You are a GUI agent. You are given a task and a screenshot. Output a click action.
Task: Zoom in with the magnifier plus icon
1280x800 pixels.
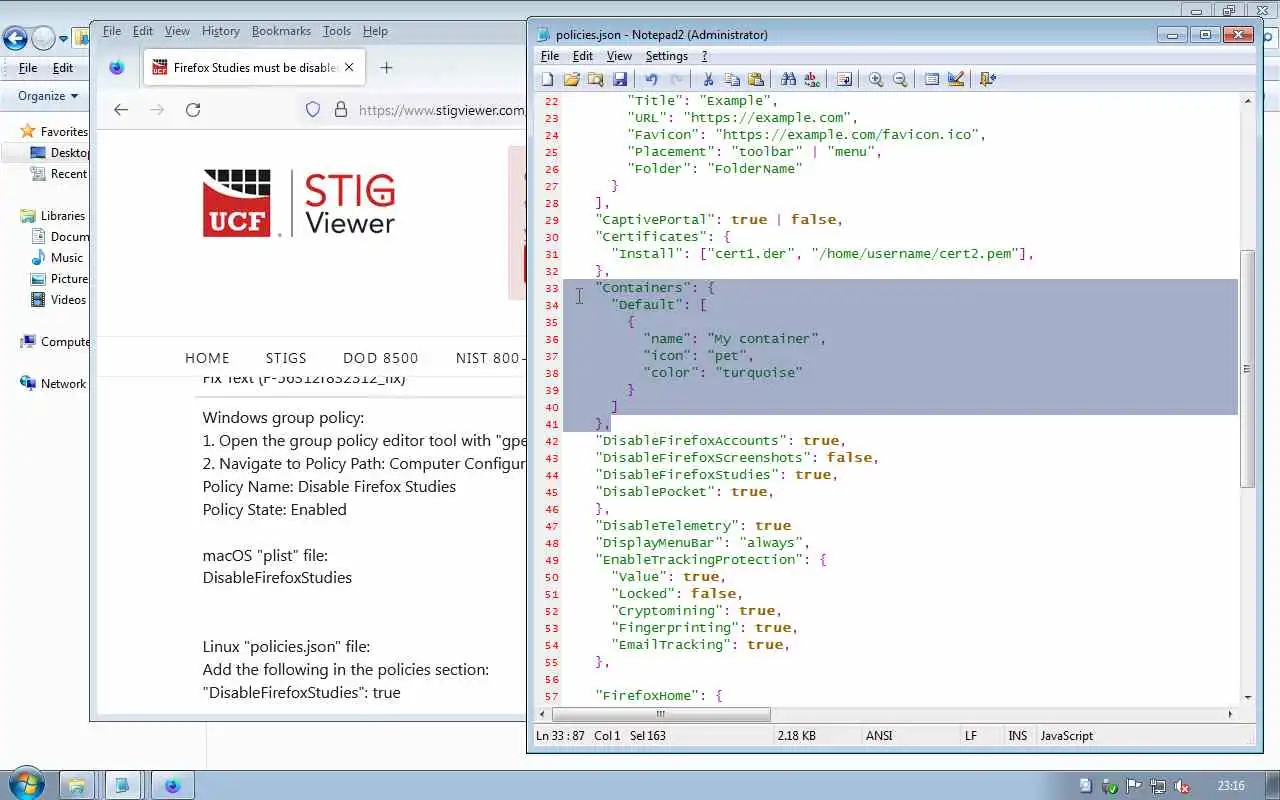[876, 79]
